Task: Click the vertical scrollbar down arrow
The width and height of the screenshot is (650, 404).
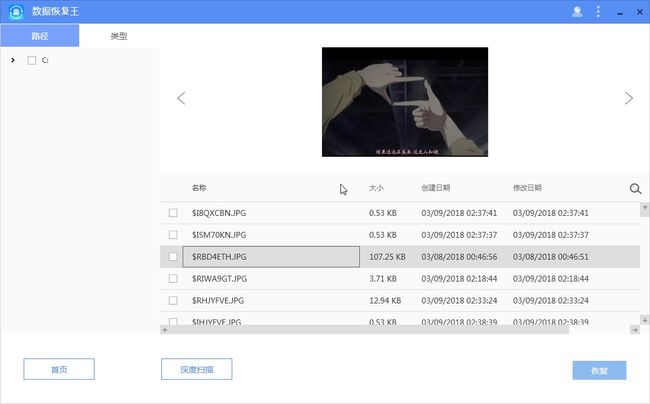Action: pos(645,320)
